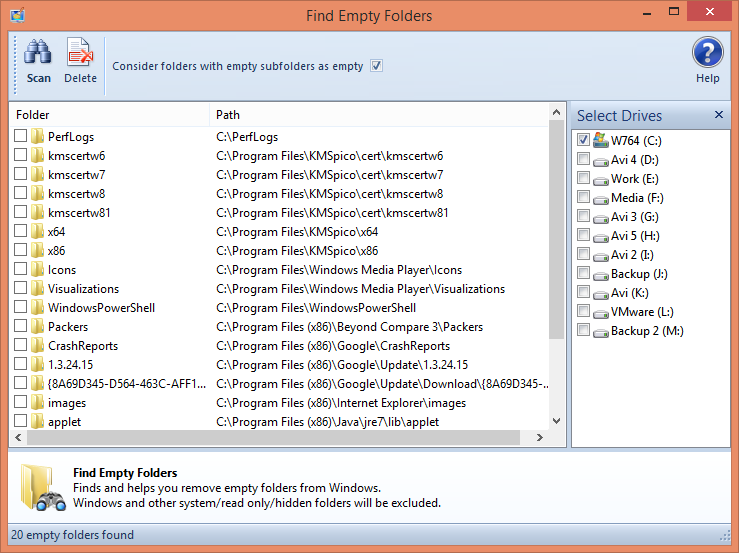Select path C:\Program Files\KMSpico\cert\kmscertw8
This screenshot has height=553, width=739.
(x=329, y=194)
